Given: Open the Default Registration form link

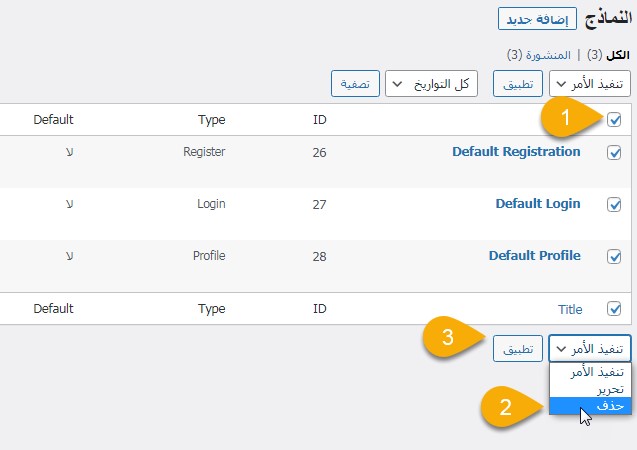Looking at the screenshot, I should (516, 152).
